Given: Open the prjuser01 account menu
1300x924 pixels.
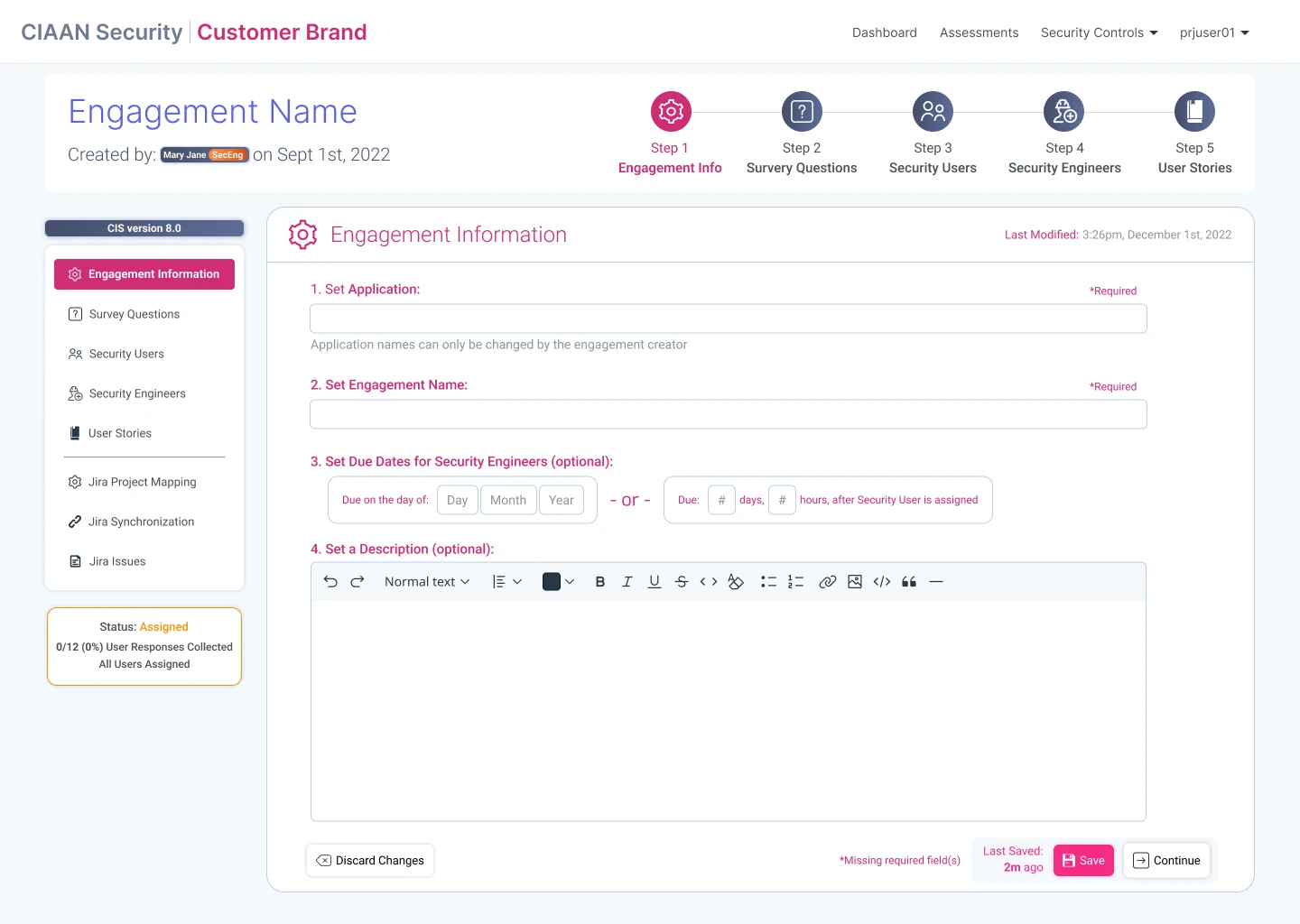Looking at the screenshot, I should [1214, 32].
